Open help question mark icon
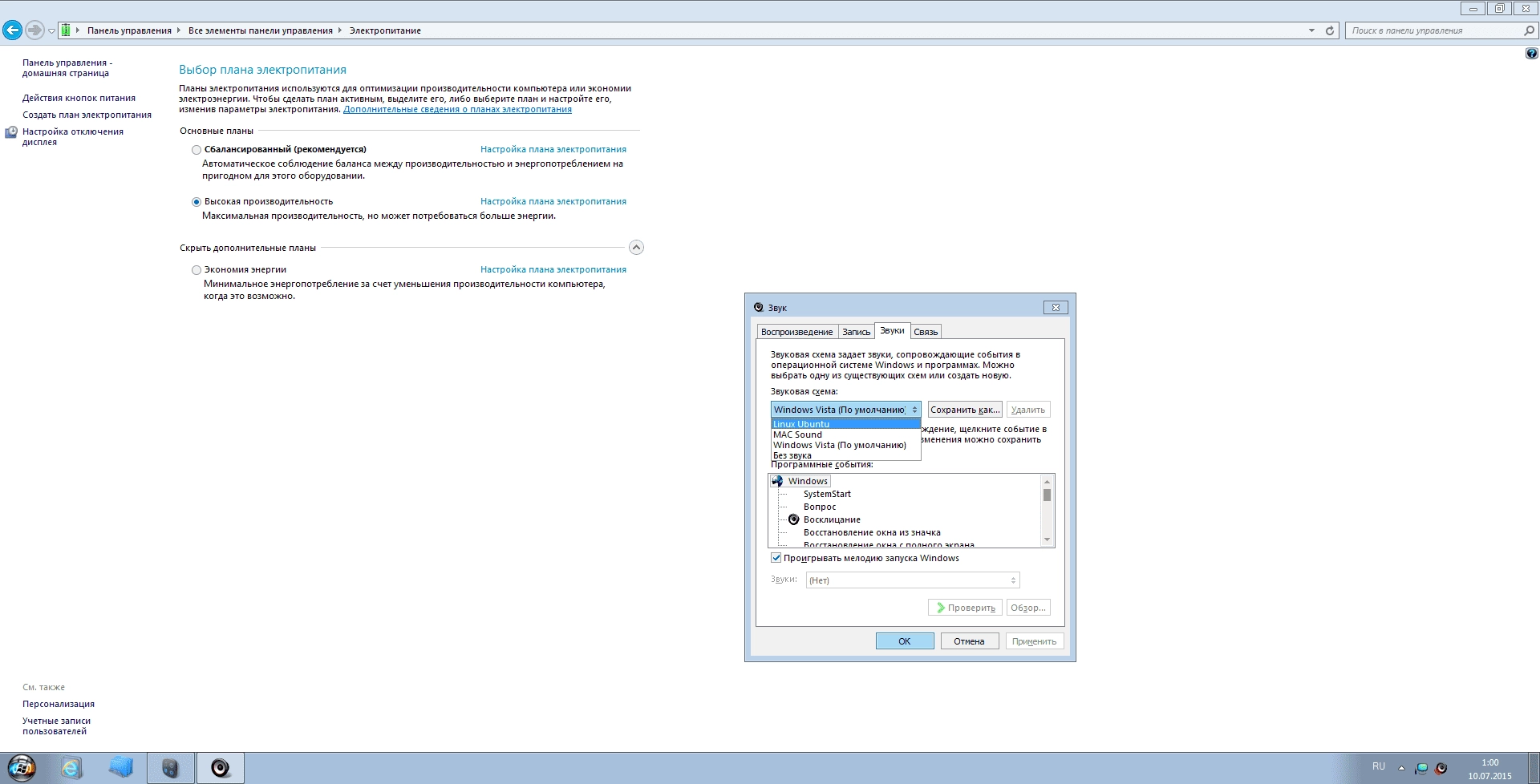Viewport: 1540px width, 784px height. coord(1531,54)
